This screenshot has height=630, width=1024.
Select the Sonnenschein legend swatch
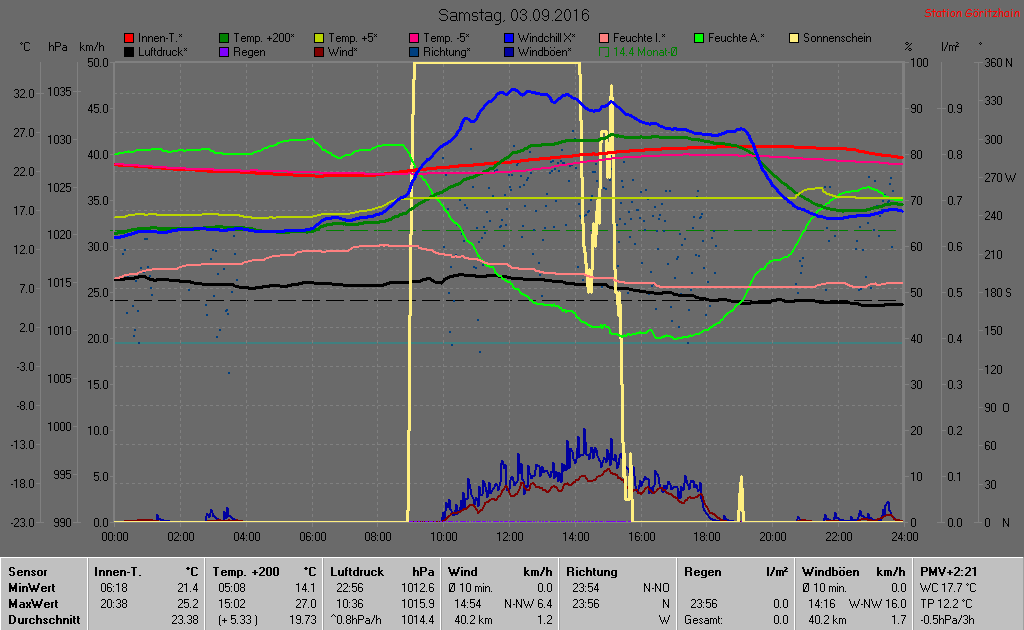pos(794,39)
